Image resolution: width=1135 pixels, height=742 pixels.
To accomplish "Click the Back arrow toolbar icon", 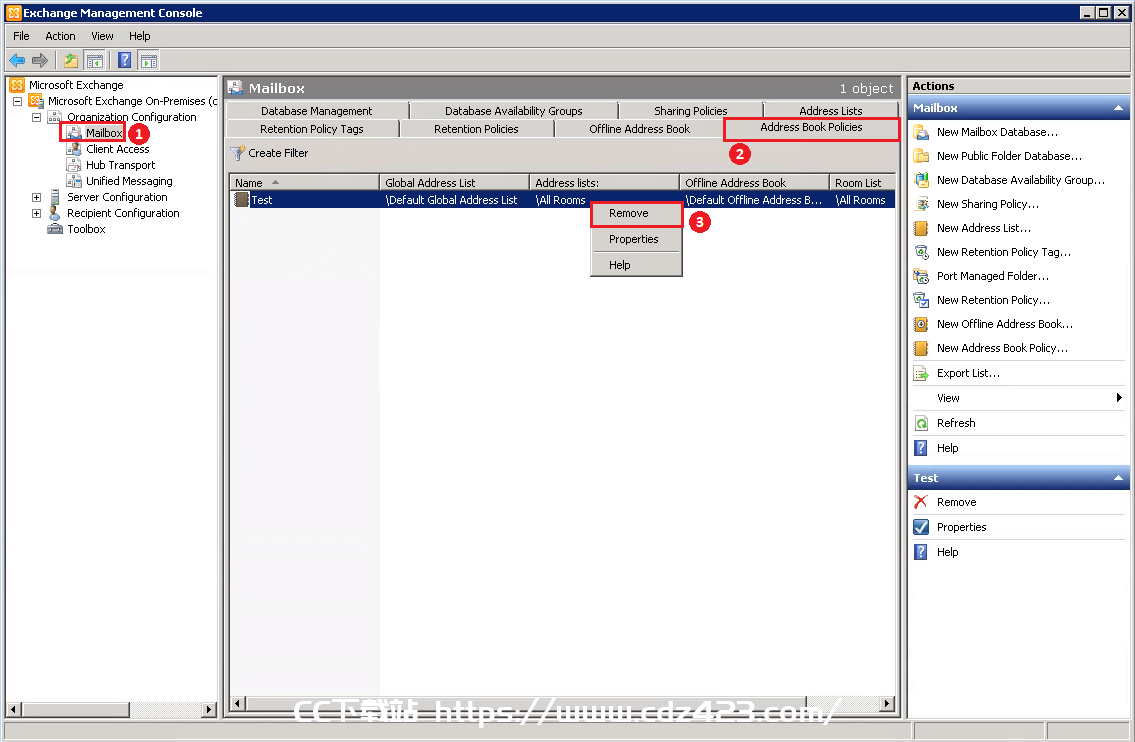I will [17, 61].
